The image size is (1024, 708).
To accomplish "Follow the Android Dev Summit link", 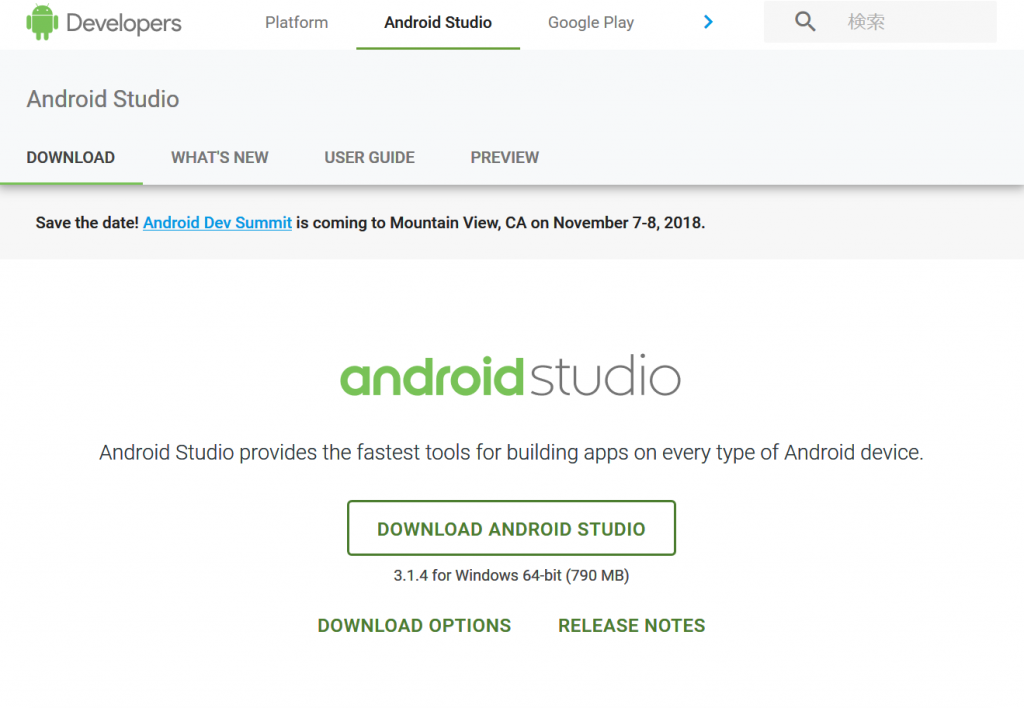I will click(x=217, y=223).
